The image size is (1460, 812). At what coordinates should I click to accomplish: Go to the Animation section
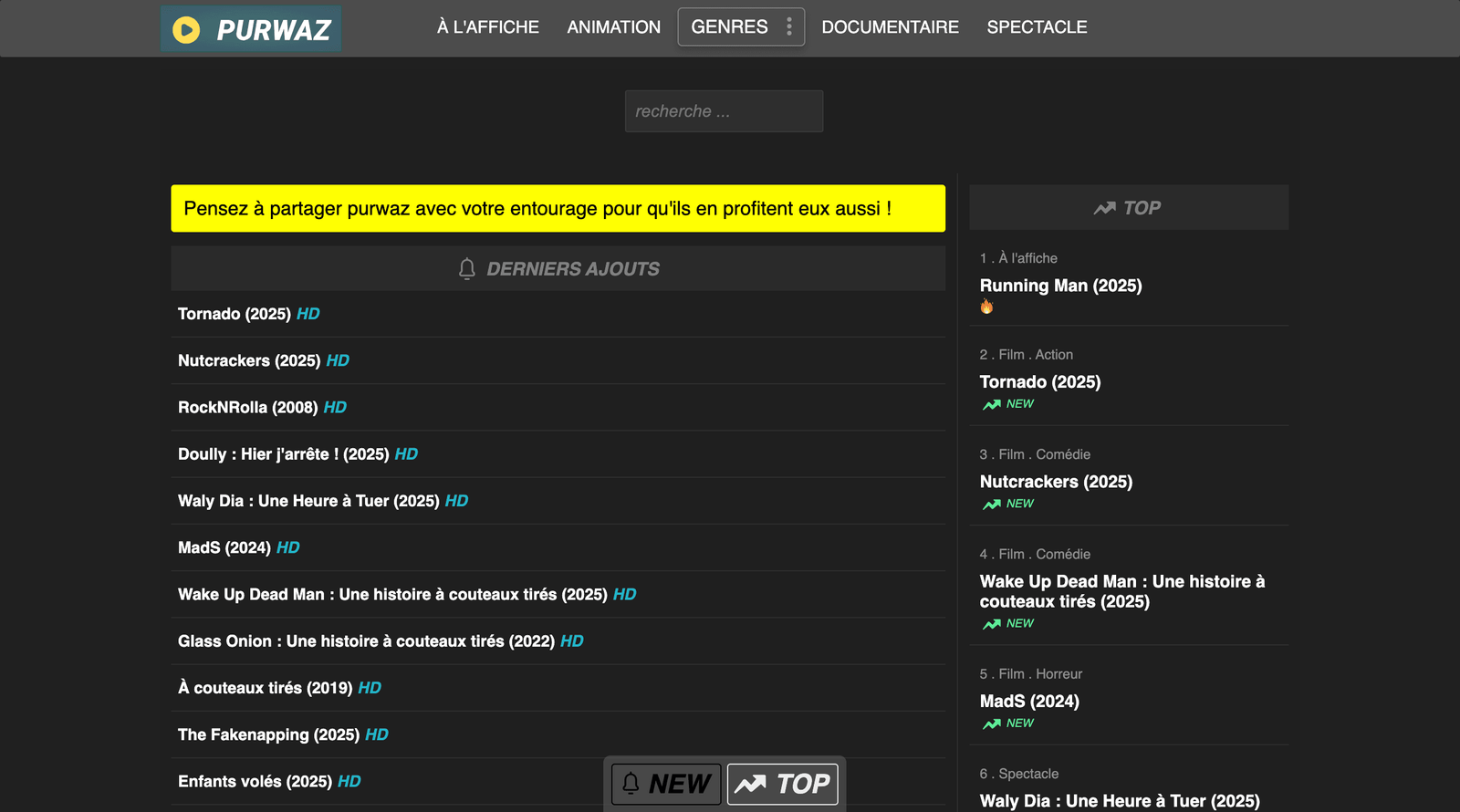(x=613, y=27)
